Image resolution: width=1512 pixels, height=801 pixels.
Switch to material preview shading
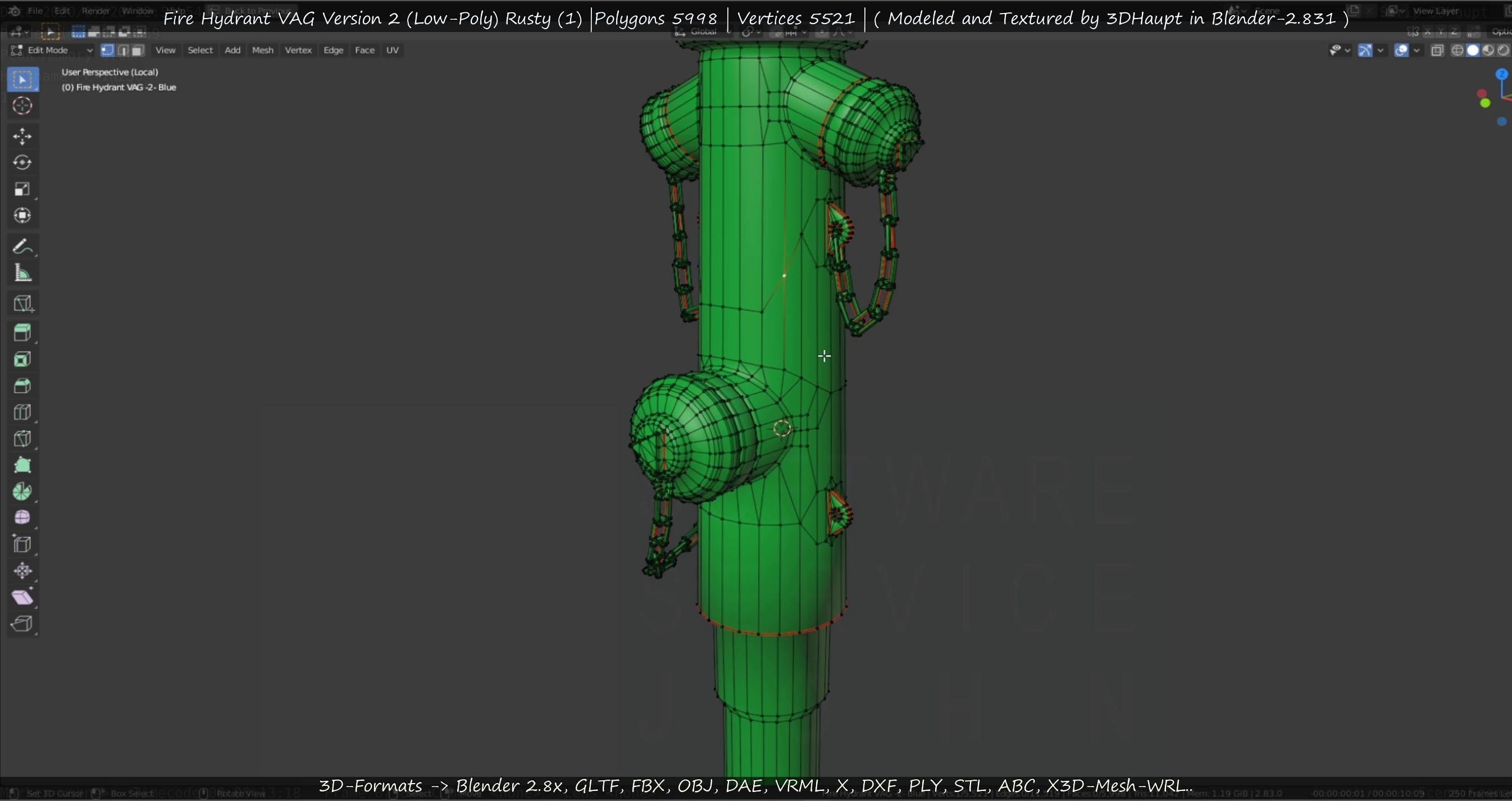tap(1488, 51)
